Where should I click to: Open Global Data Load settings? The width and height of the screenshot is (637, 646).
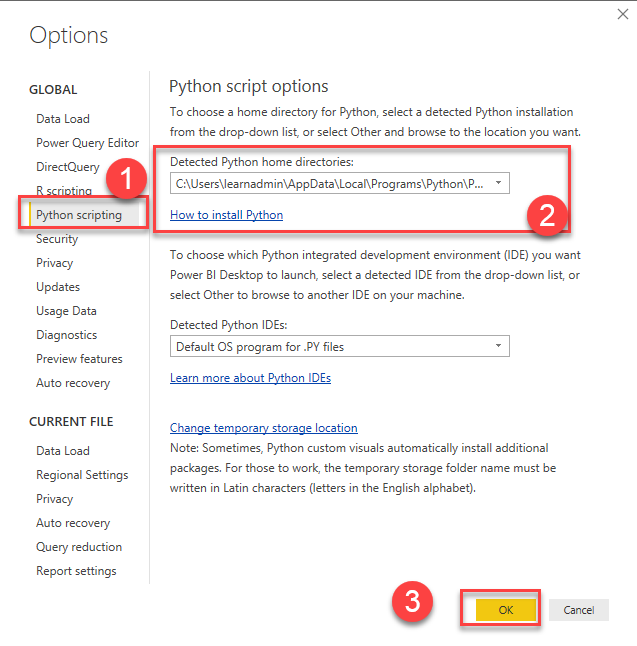pos(63,119)
